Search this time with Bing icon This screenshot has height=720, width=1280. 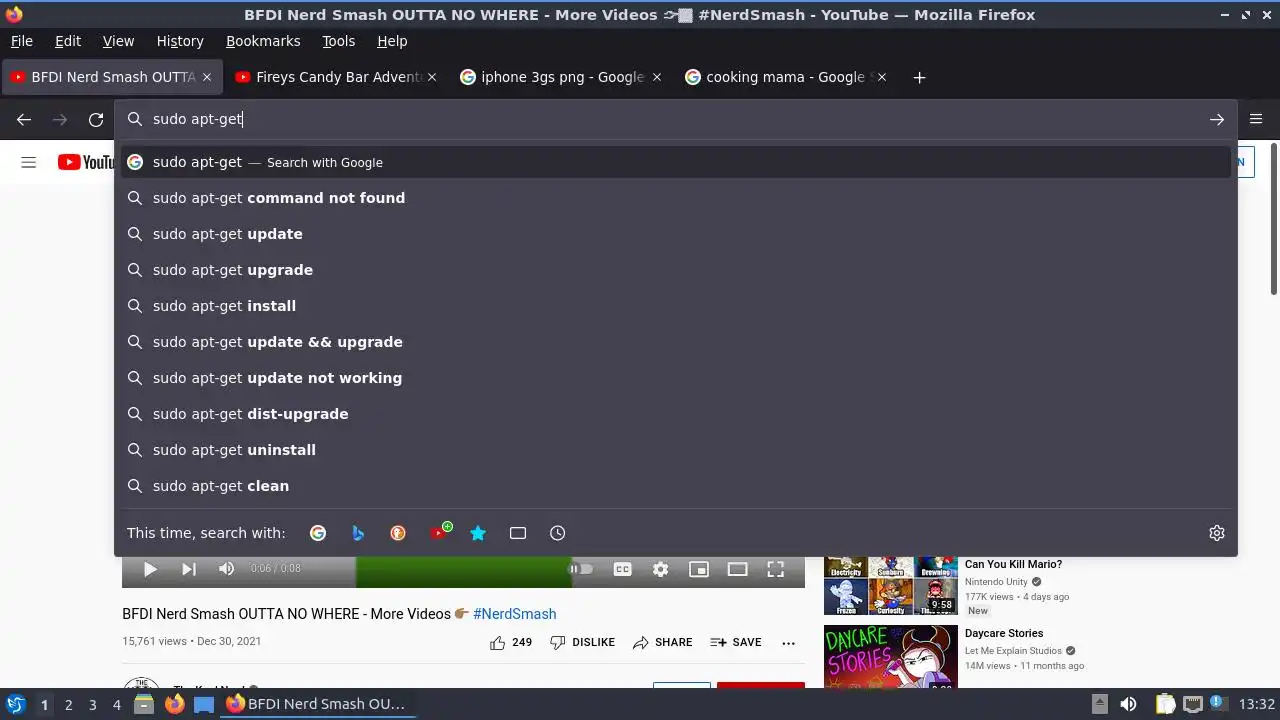click(x=358, y=533)
